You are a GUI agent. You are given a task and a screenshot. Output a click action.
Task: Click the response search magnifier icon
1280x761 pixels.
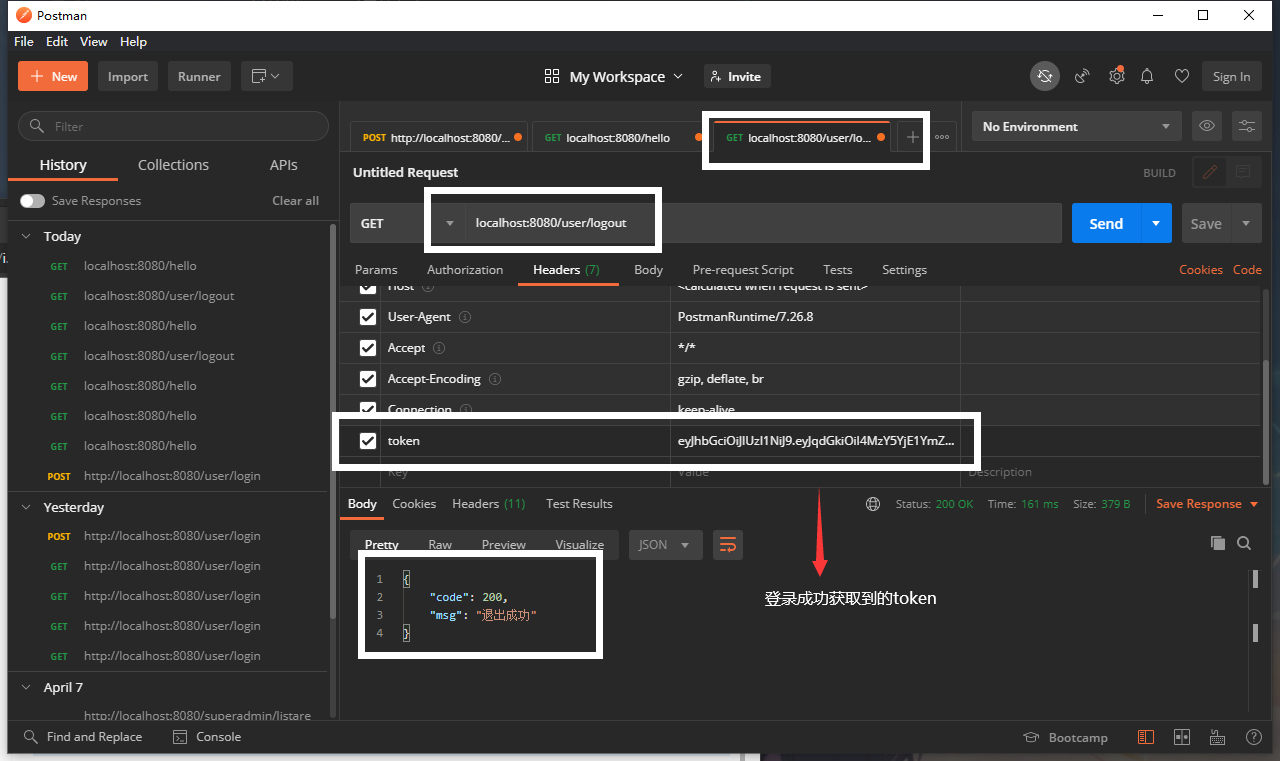(1244, 543)
